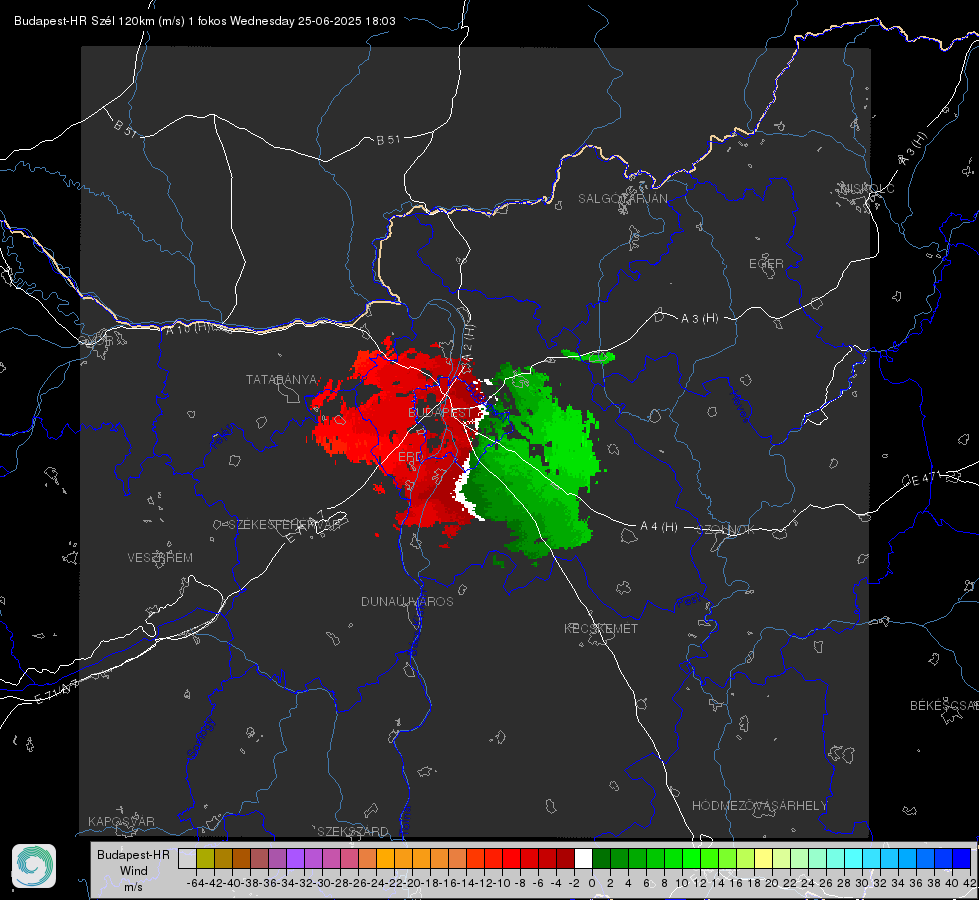Click the small isolated green echo northeast of Budapest
Screen dimensions: 979x900
[590, 357]
